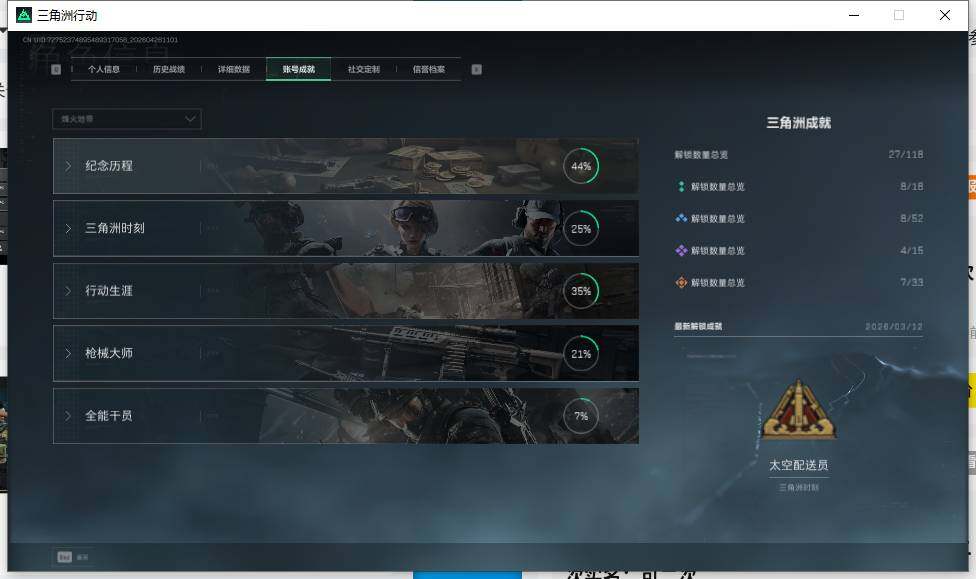The image size is (976, 579).
Task: Click the 太空配送员 achievement badge
Action: [x=799, y=410]
